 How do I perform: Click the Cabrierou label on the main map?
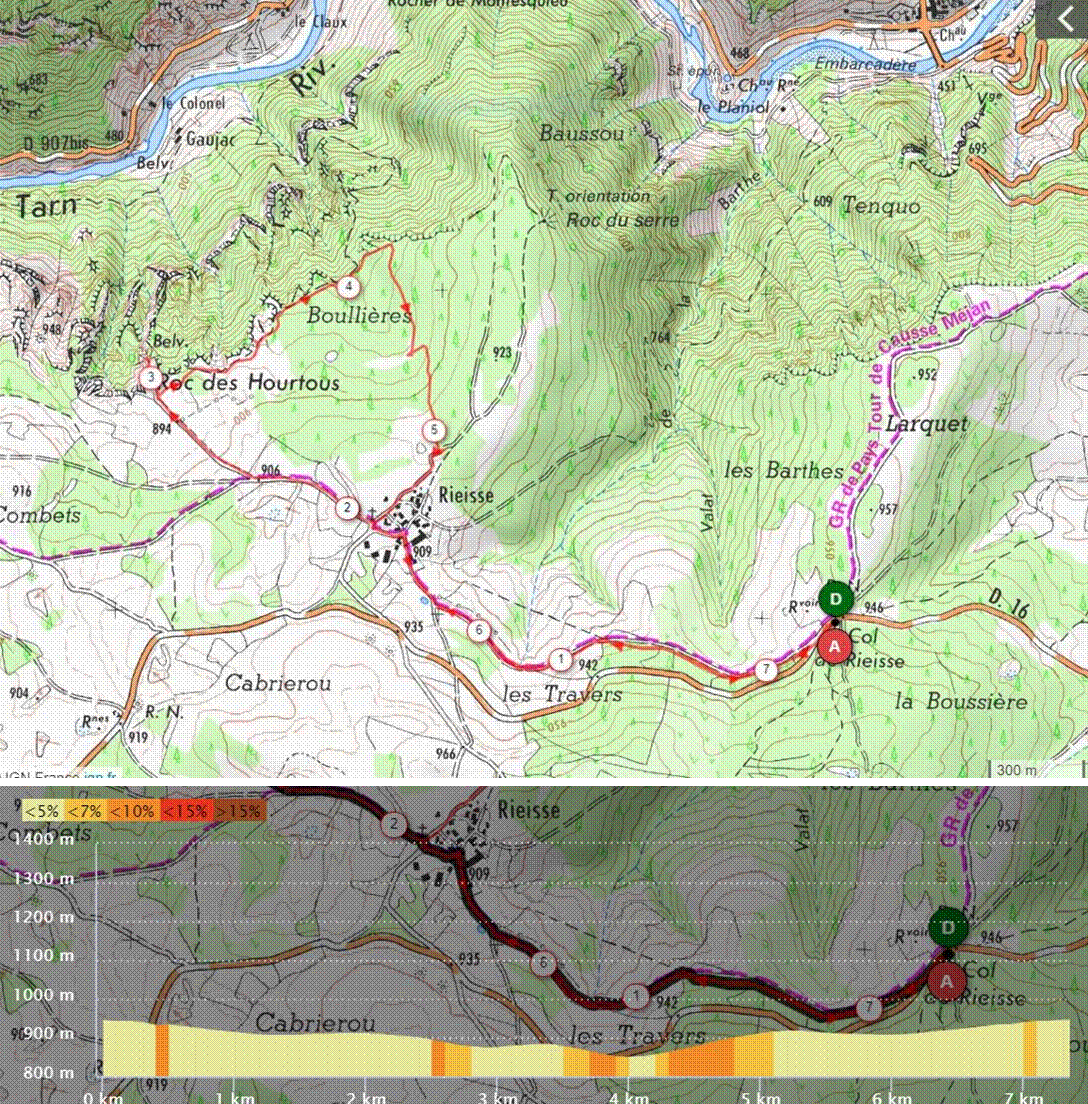(x=277, y=682)
